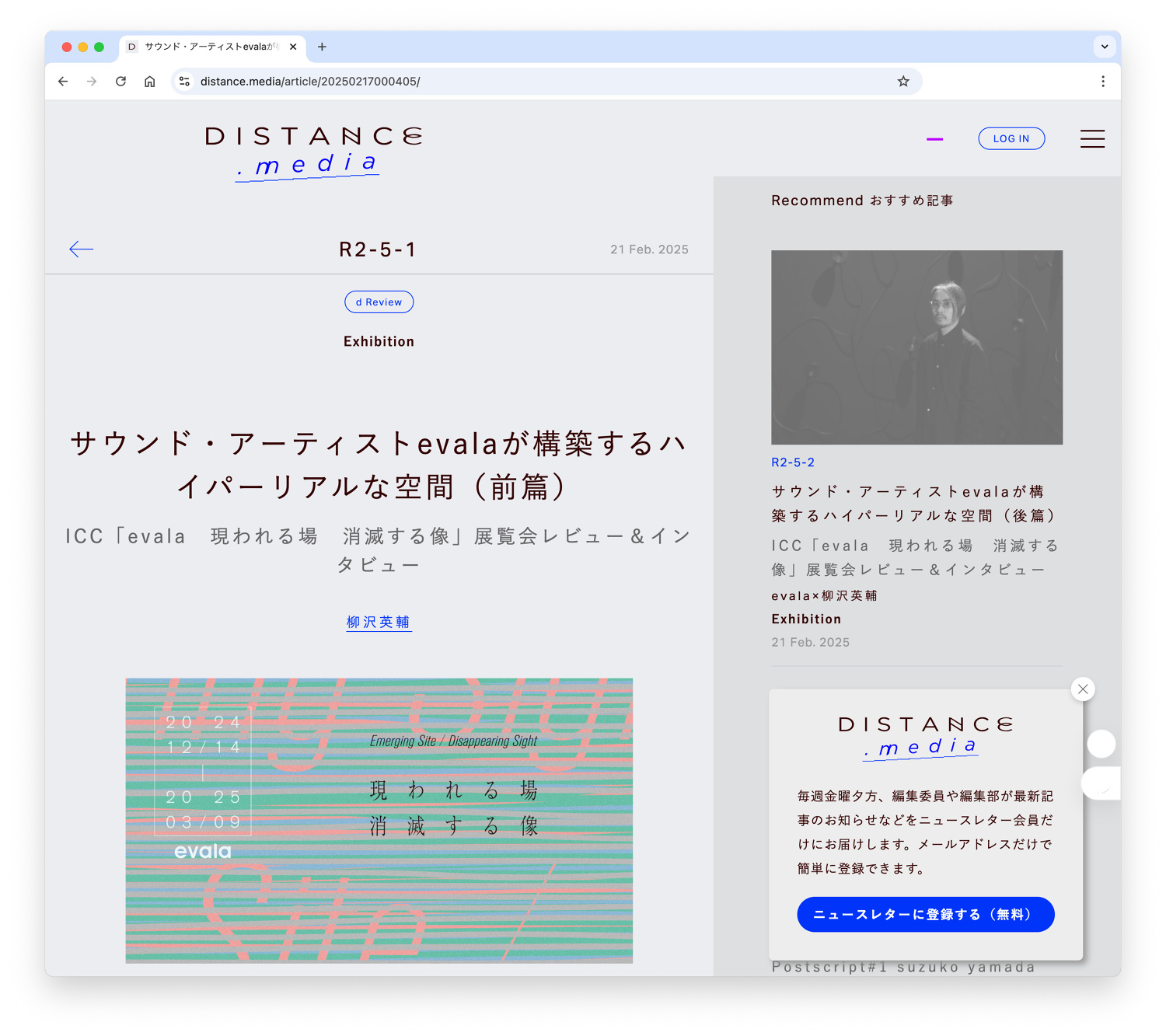Click the browser forward arrow
Viewport: 1166px width, 1036px height.
[91, 81]
